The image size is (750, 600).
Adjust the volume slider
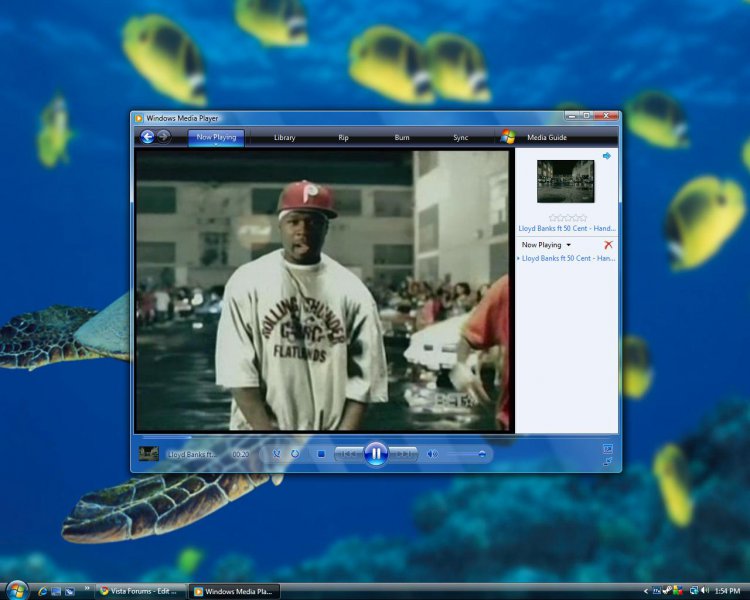tap(467, 454)
